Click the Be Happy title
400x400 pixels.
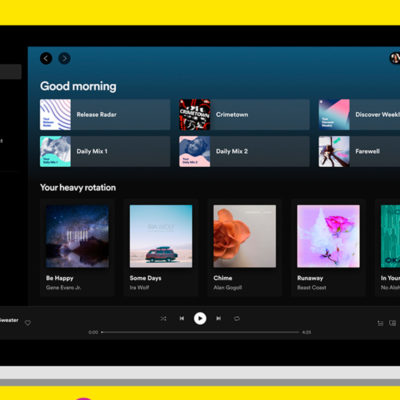coord(60,278)
